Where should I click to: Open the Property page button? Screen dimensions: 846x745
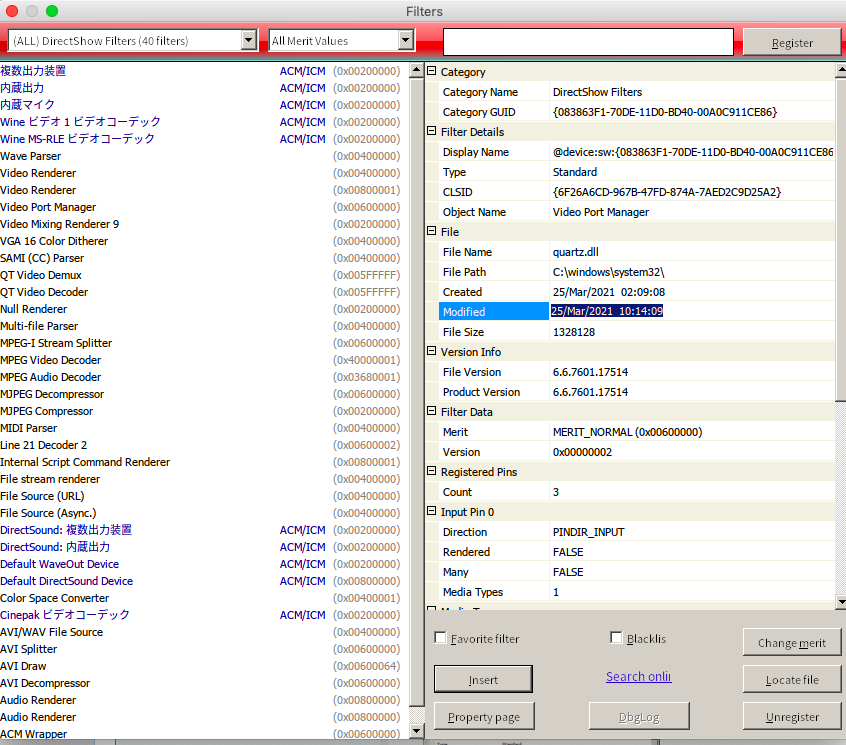[x=483, y=717]
